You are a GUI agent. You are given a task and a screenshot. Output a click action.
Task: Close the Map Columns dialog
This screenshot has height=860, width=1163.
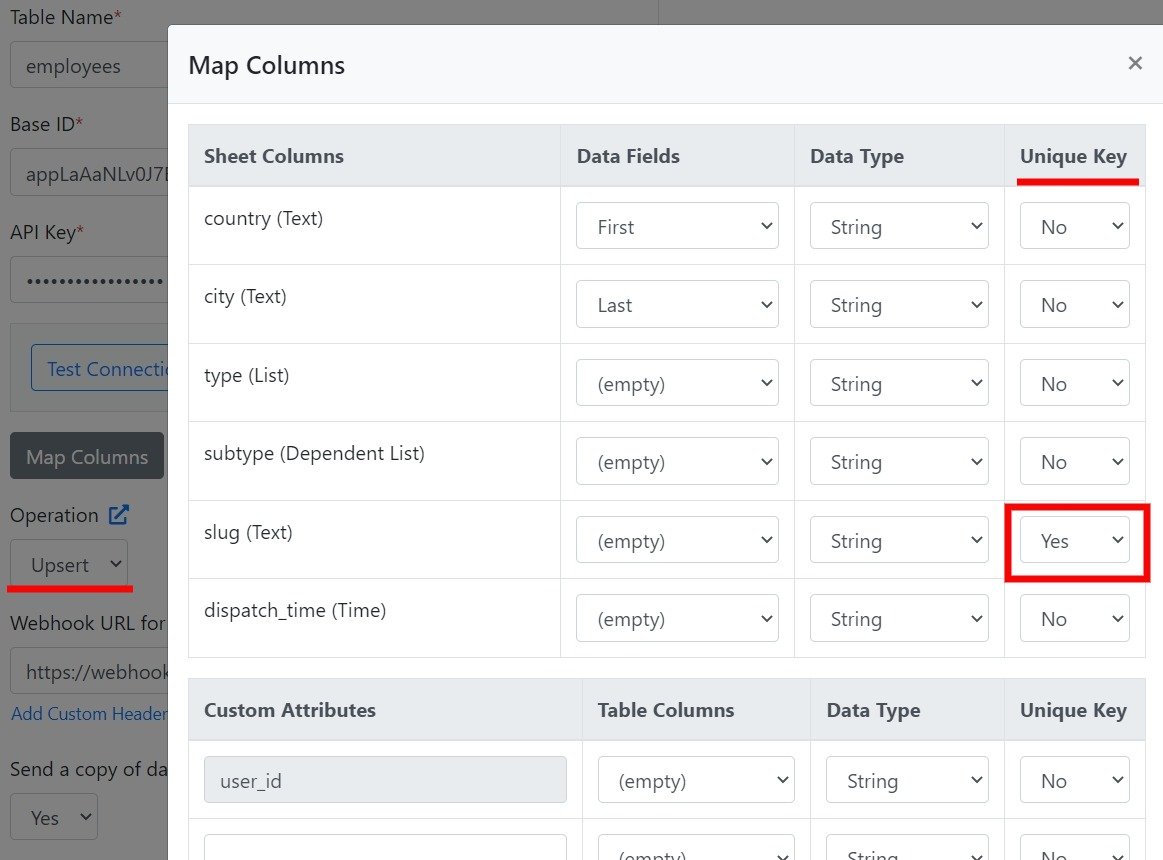pyautogui.click(x=1135, y=63)
